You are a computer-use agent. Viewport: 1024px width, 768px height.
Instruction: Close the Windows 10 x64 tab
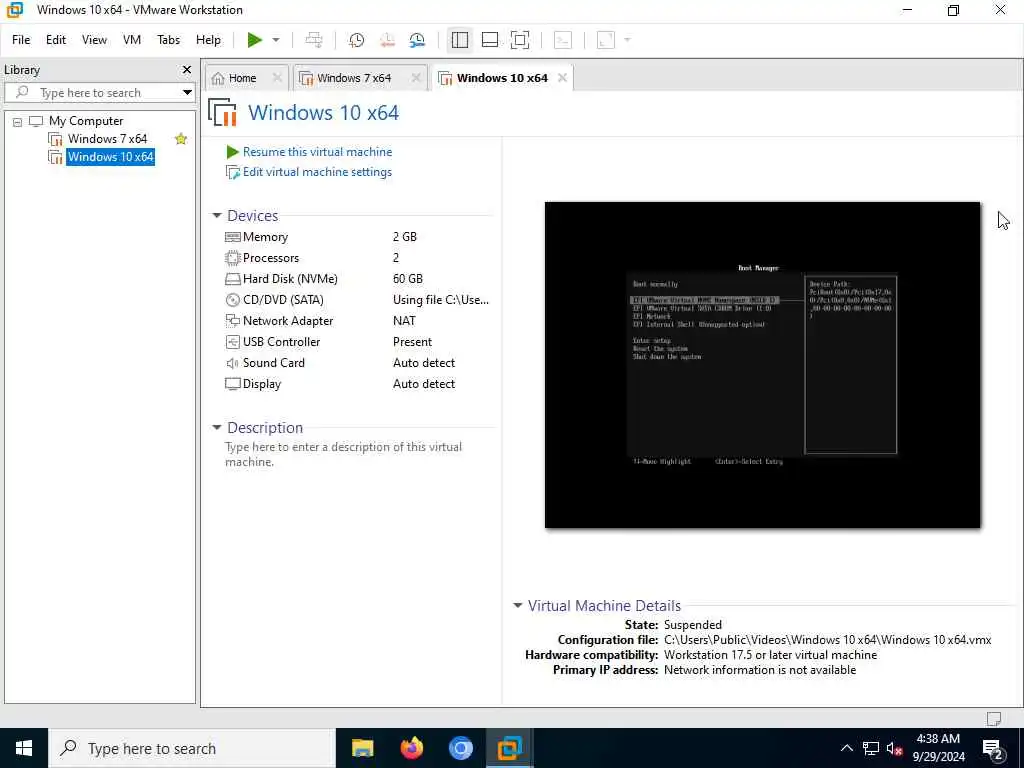click(x=562, y=78)
